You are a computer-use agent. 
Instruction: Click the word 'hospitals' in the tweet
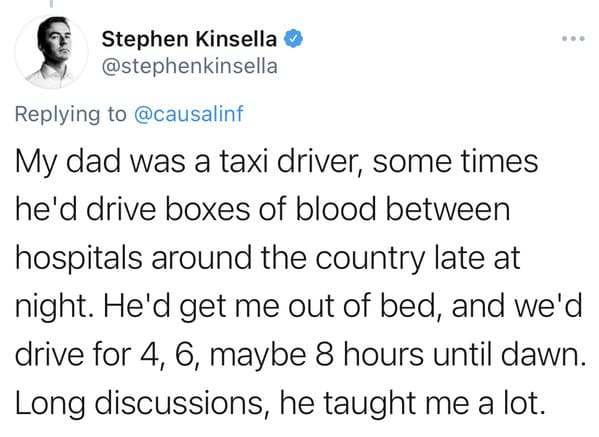(79, 259)
